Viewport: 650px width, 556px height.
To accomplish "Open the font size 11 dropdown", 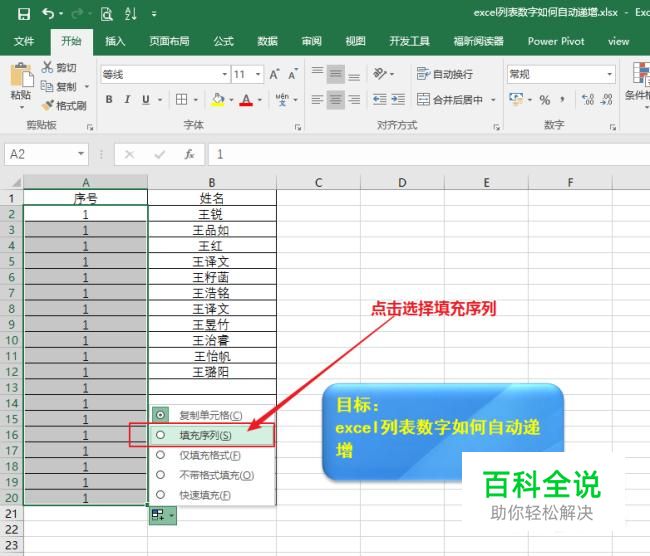I will coord(258,75).
